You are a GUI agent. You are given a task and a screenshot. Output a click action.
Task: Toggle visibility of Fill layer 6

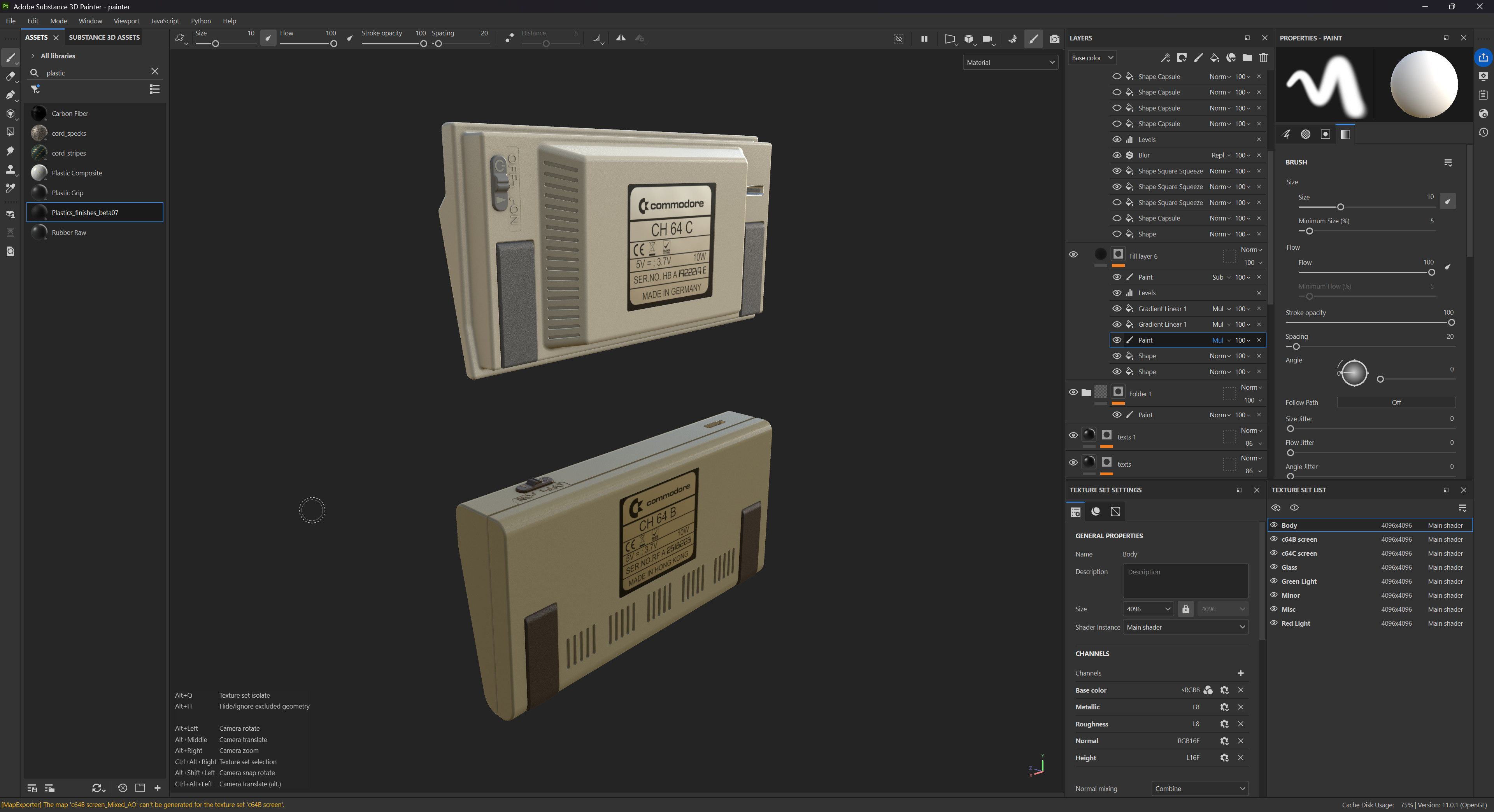pos(1073,254)
